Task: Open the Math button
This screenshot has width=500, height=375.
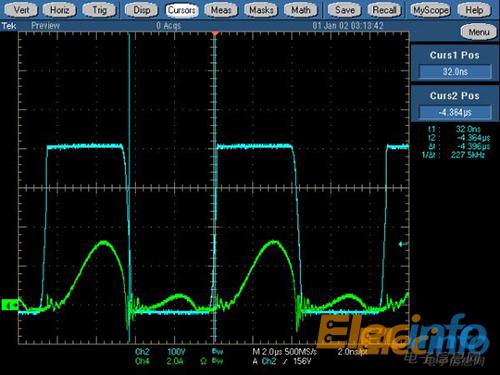Action: (x=301, y=10)
